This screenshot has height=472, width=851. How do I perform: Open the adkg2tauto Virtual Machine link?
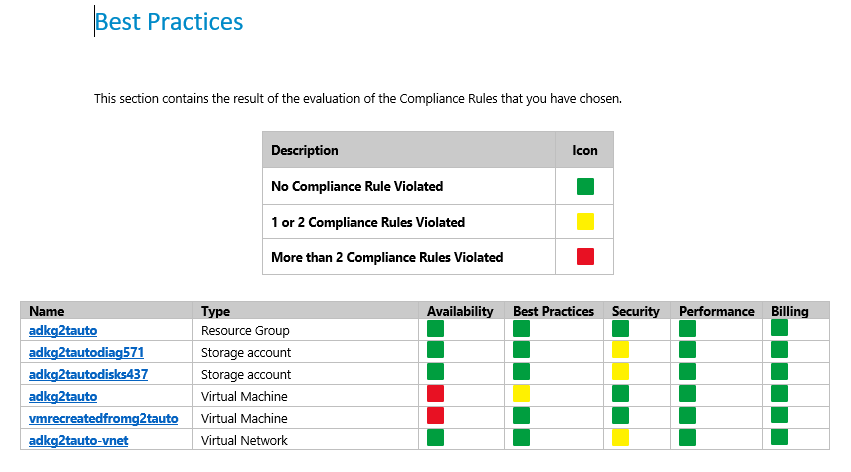tap(63, 397)
